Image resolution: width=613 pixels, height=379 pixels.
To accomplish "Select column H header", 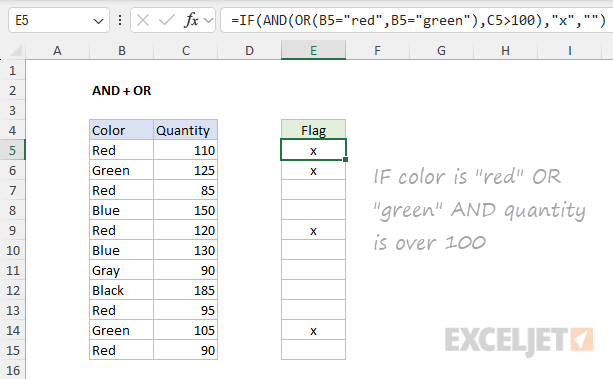I will coord(505,50).
